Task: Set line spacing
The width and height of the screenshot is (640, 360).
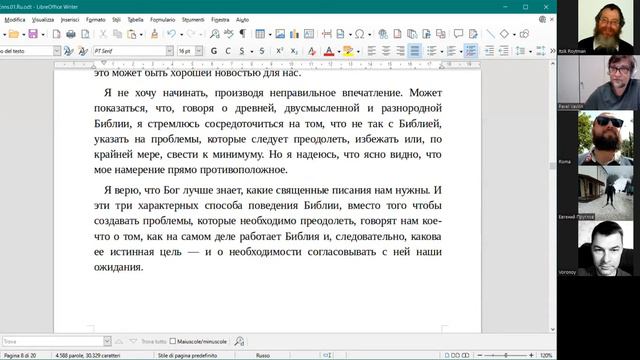Action: 520,51
